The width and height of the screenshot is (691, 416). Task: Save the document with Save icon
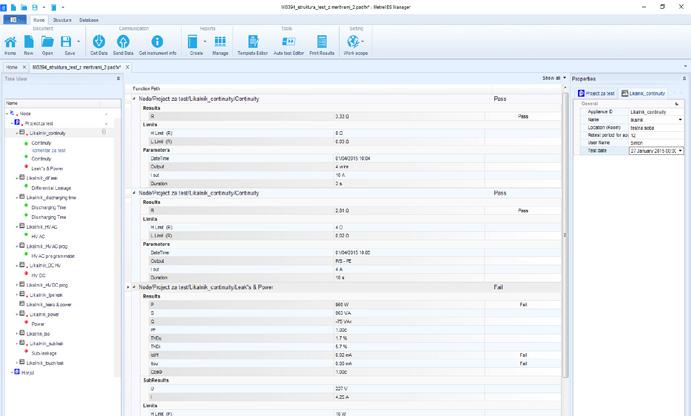coord(66,42)
